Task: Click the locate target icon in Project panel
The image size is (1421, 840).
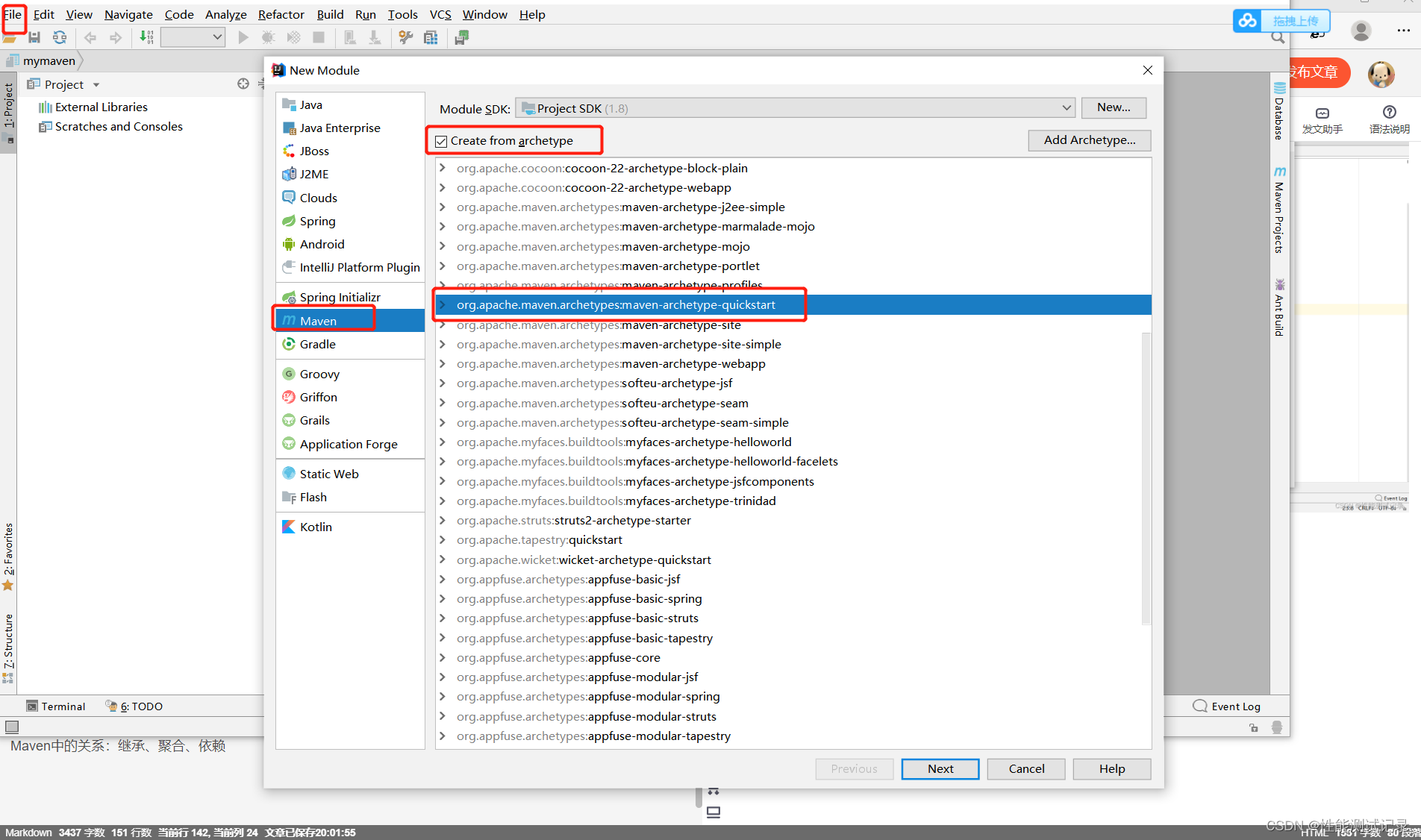Action: tap(243, 84)
